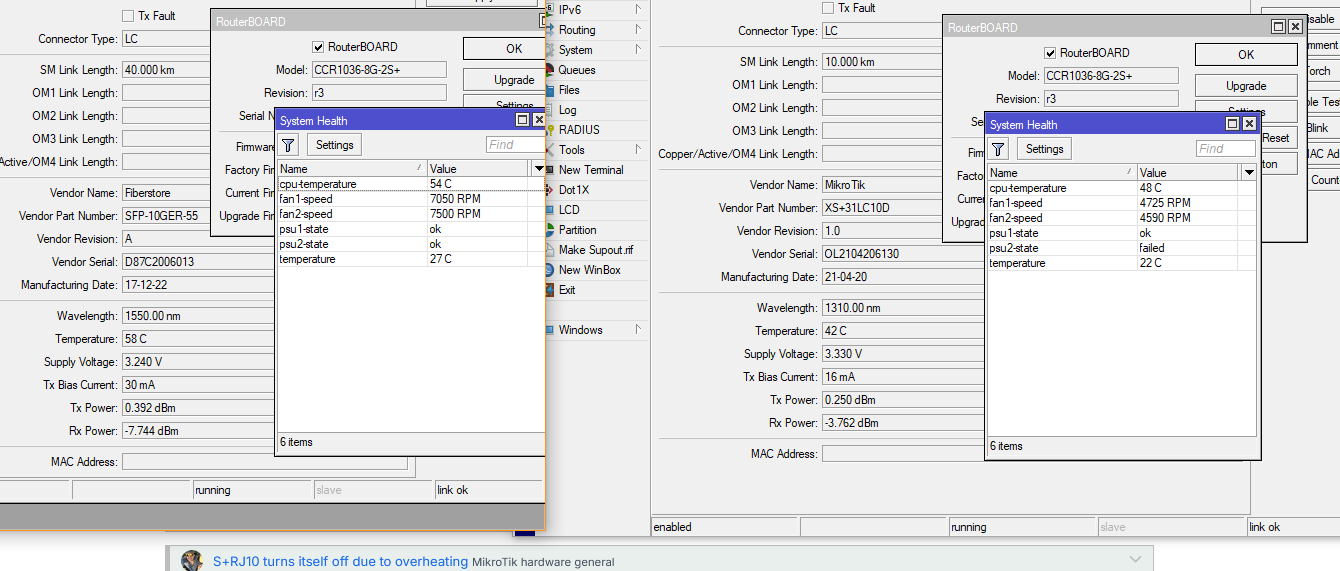The height and width of the screenshot is (571, 1340).
Task: Click Upgrade in right RouterBOARD dialog
Action: [x=1246, y=86]
